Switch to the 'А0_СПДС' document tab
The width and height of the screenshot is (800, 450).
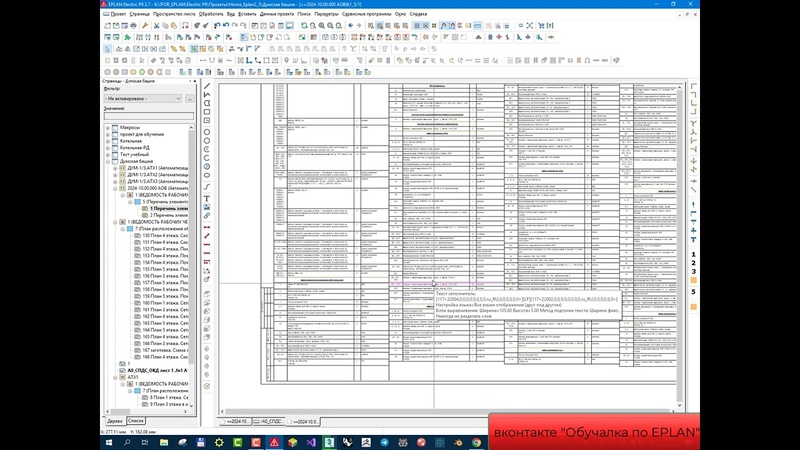[269, 422]
